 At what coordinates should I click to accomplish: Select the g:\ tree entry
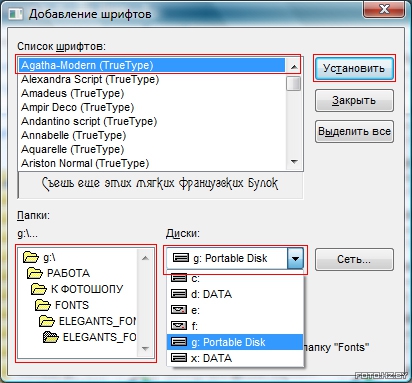(49, 257)
